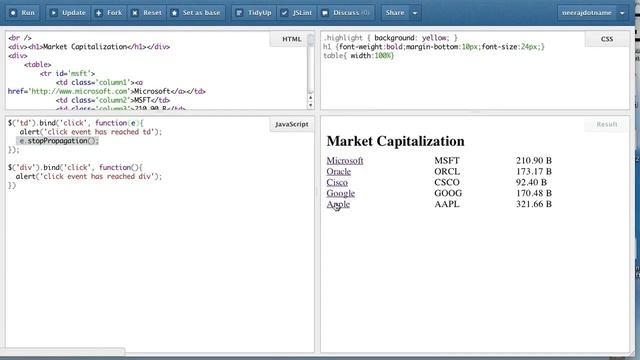Click the alert 'reached div' line
The width and height of the screenshot is (640, 360).
tap(89, 176)
